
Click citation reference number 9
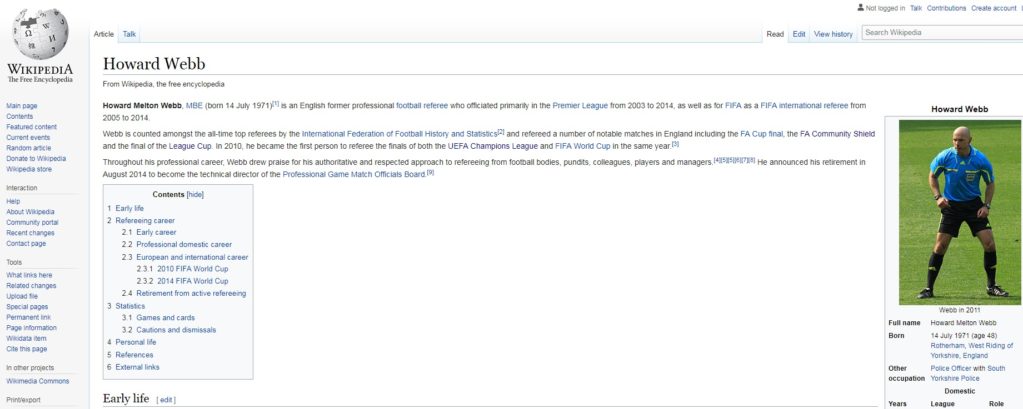(430, 172)
